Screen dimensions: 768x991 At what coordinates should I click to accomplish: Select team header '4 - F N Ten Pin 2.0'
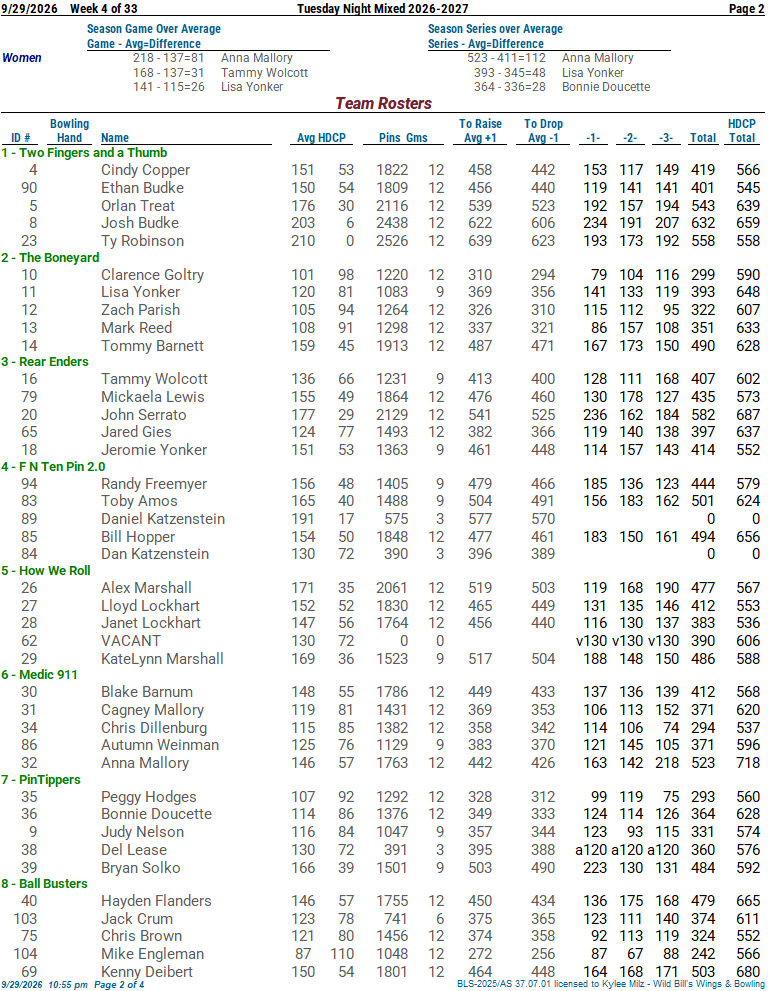pyautogui.click(x=53, y=467)
